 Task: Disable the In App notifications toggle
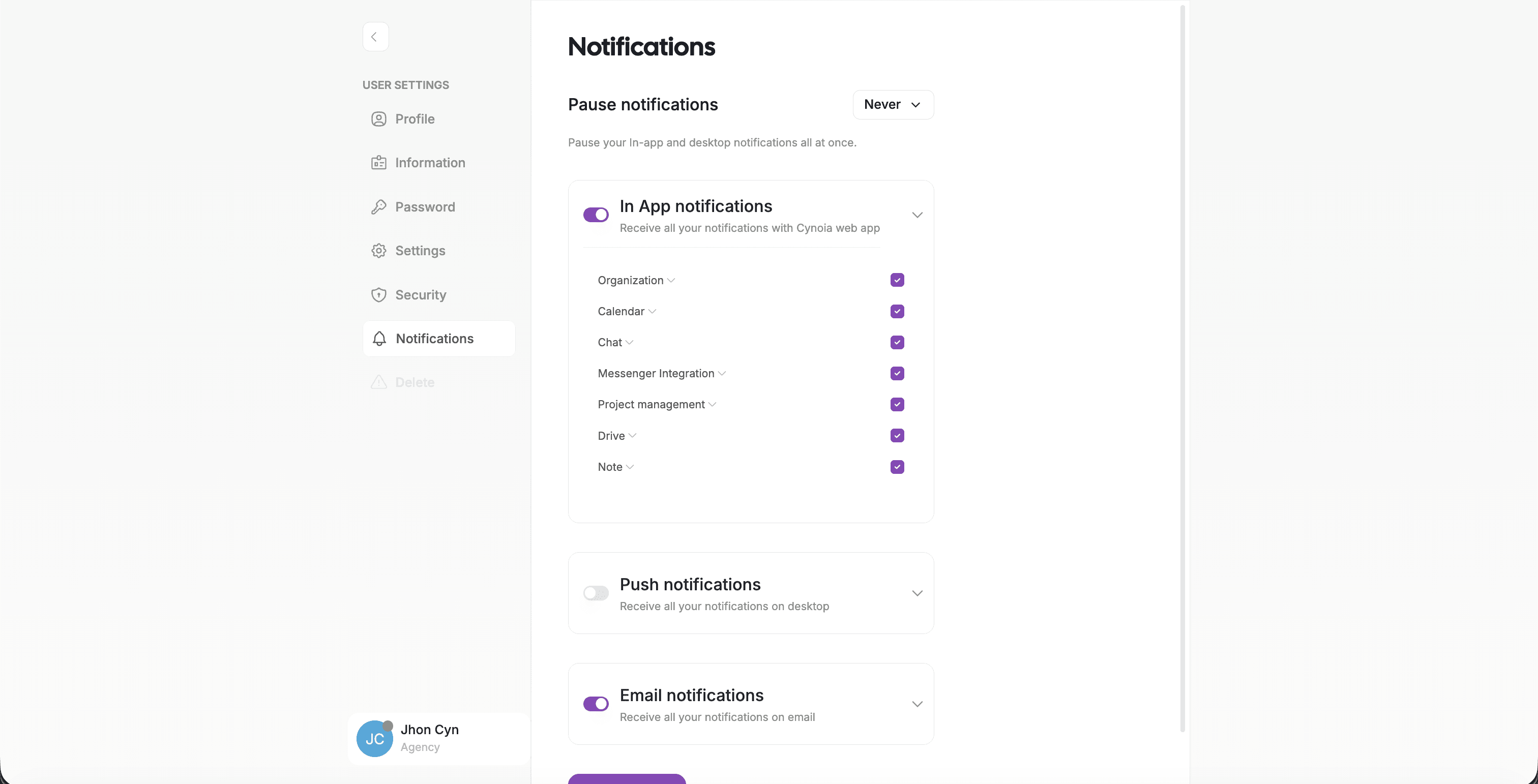point(595,215)
